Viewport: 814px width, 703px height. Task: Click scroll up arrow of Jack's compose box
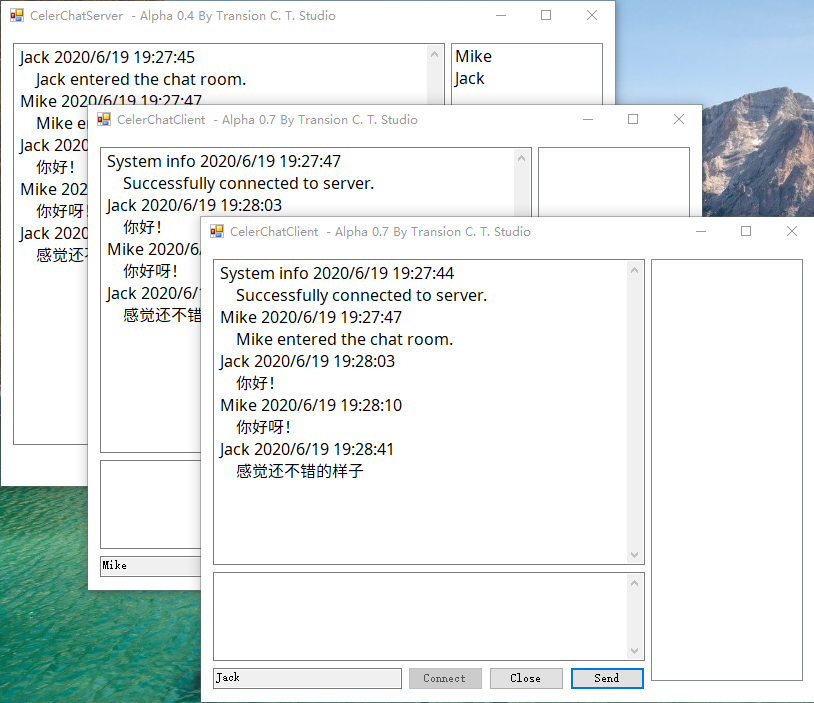tap(634, 583)
